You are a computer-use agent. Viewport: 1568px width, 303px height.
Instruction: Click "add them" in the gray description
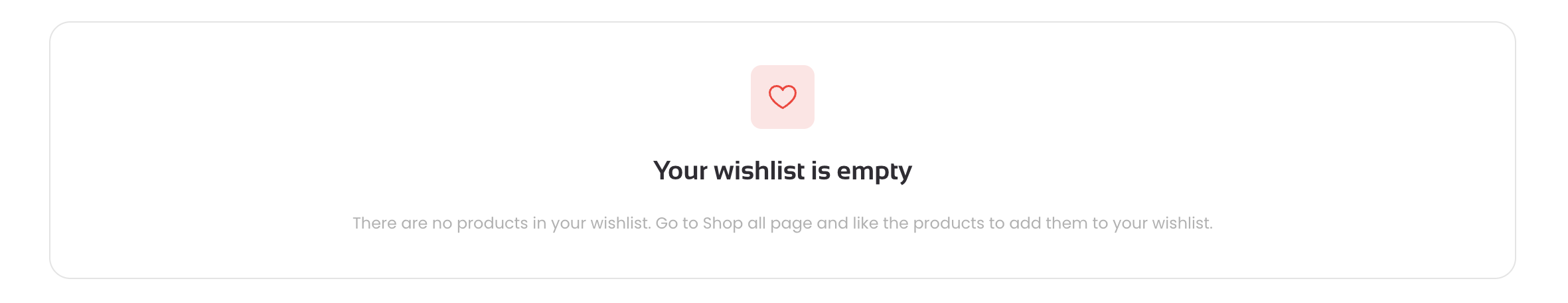[x=1048, y=223]
